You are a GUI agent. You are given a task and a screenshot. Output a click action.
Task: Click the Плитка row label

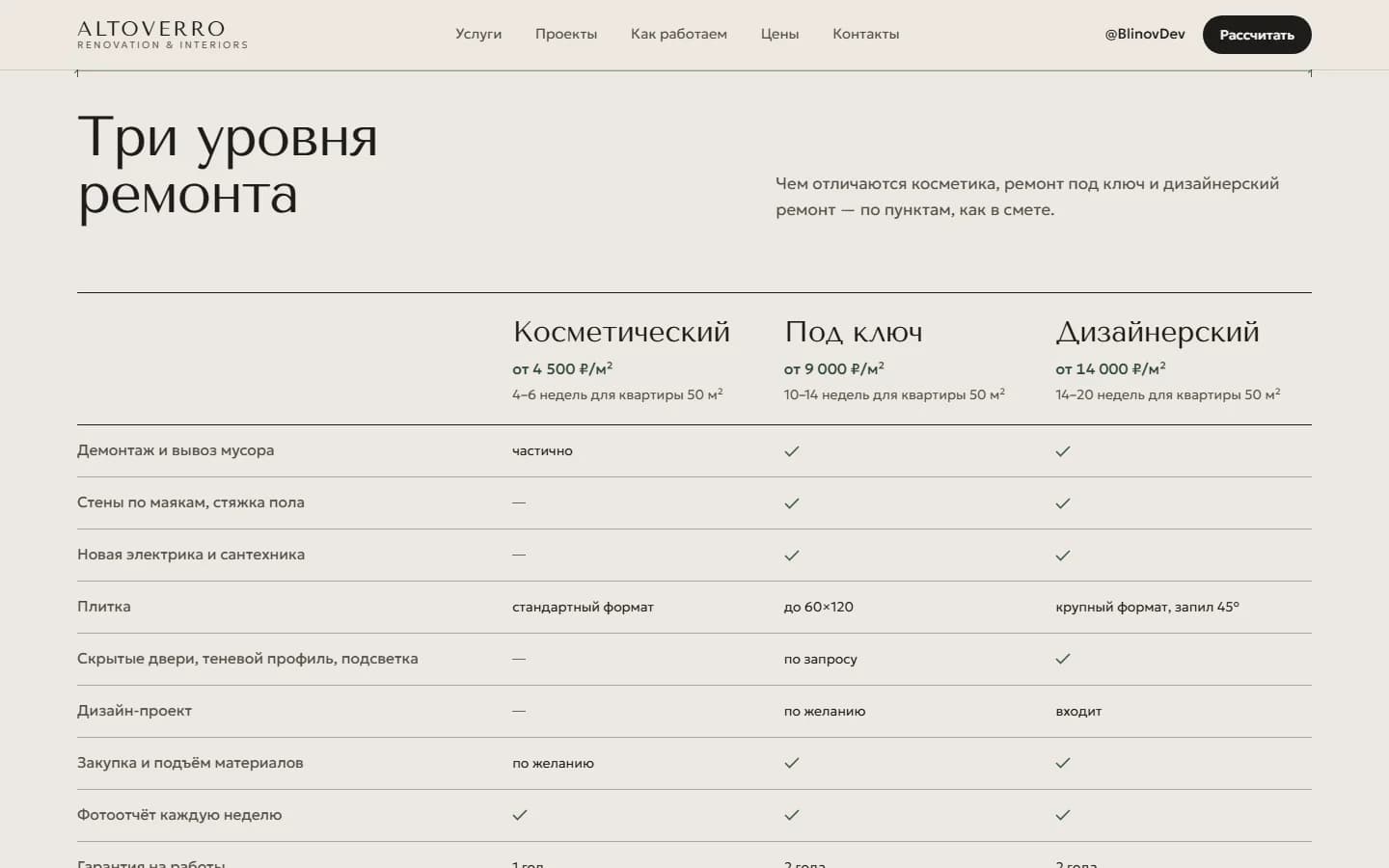tap(104, 607)
